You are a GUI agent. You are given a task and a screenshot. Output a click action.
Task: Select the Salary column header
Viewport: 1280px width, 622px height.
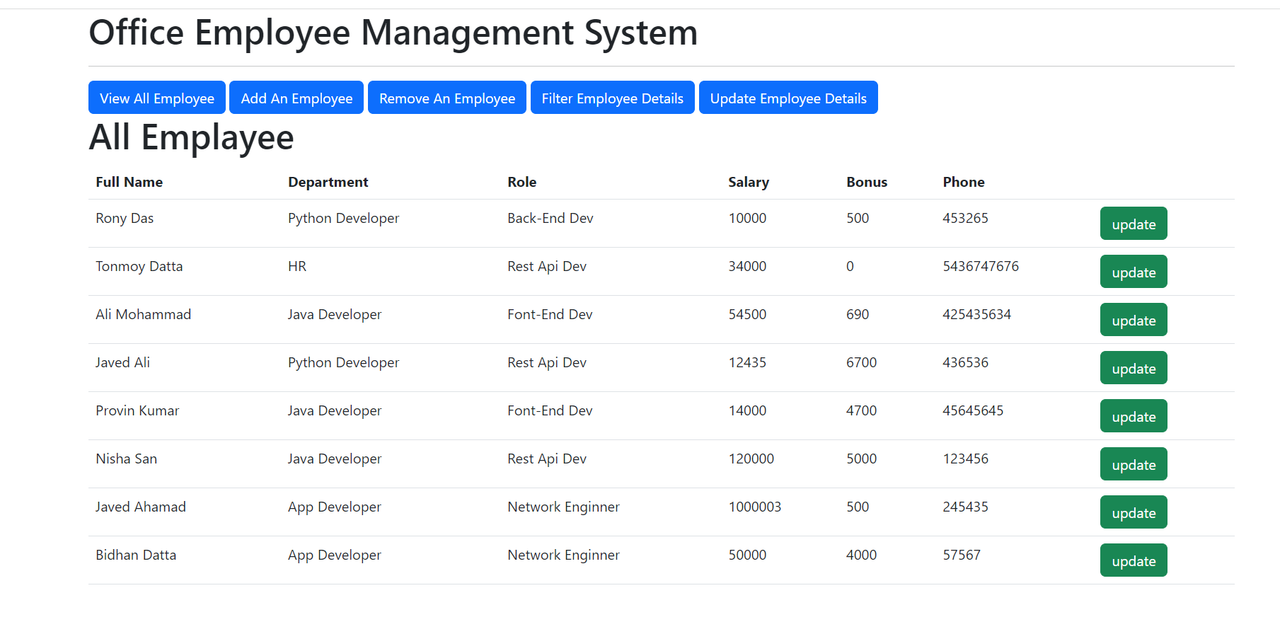748,182
